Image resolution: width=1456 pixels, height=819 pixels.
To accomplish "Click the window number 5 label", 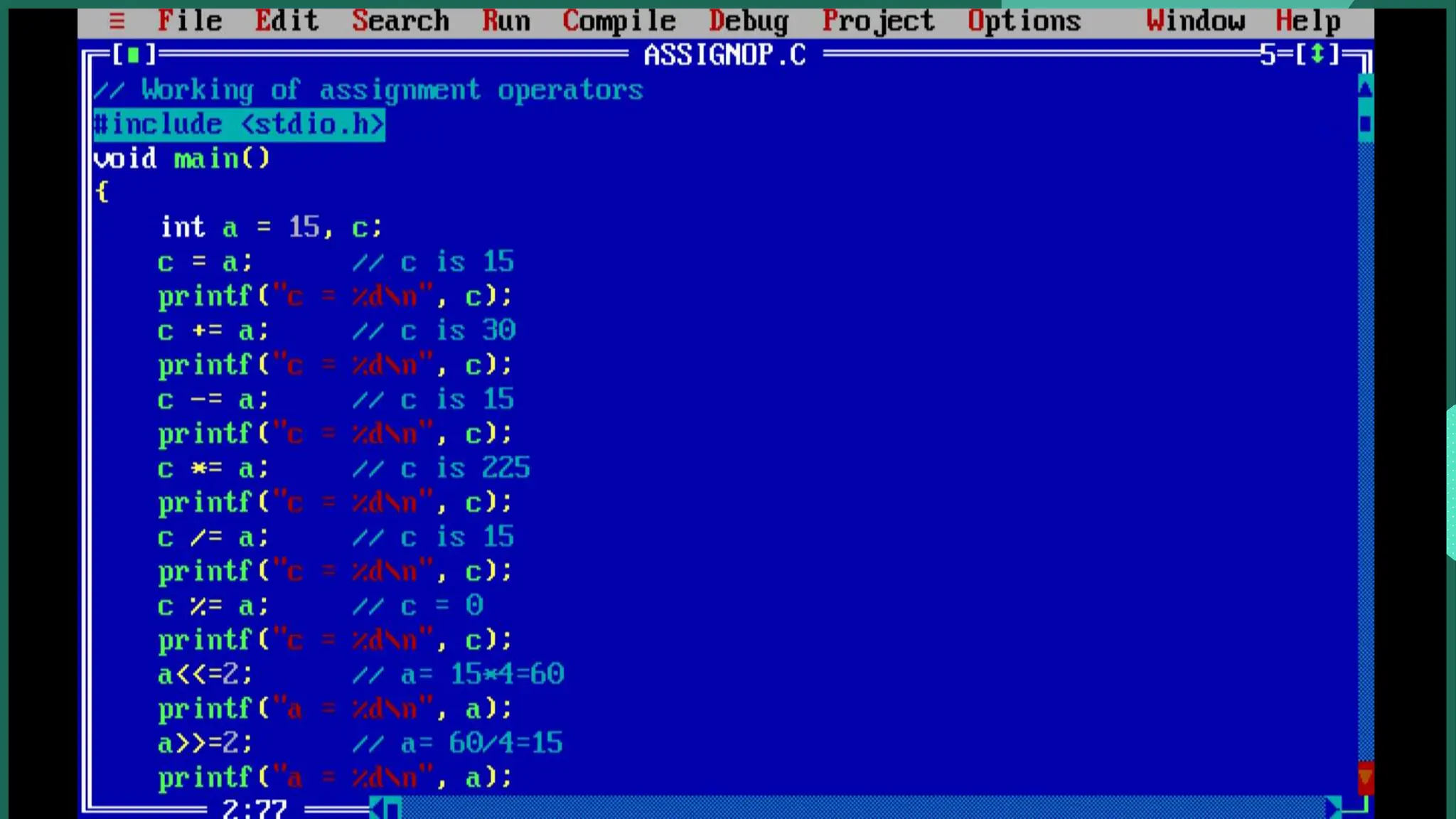I will [x=1268, y=54].
